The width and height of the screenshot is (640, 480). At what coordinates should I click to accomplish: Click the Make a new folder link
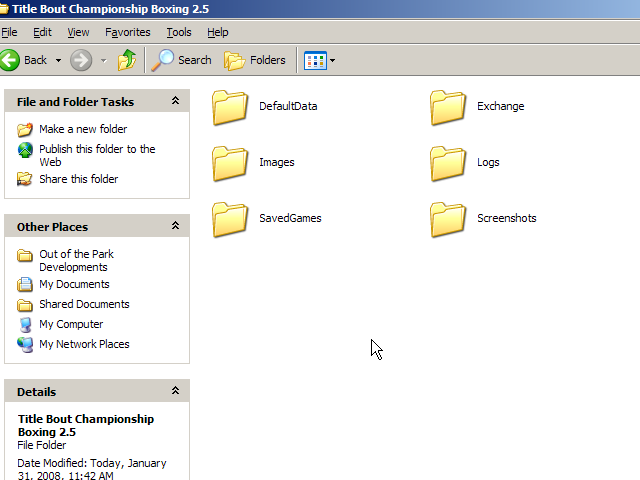83,129
